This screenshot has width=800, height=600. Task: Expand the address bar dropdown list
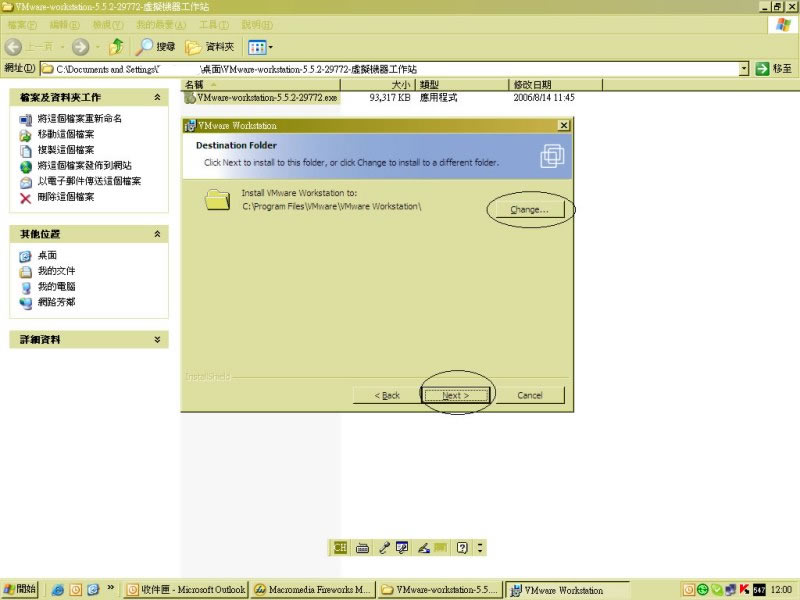click(x=744, y=69)
